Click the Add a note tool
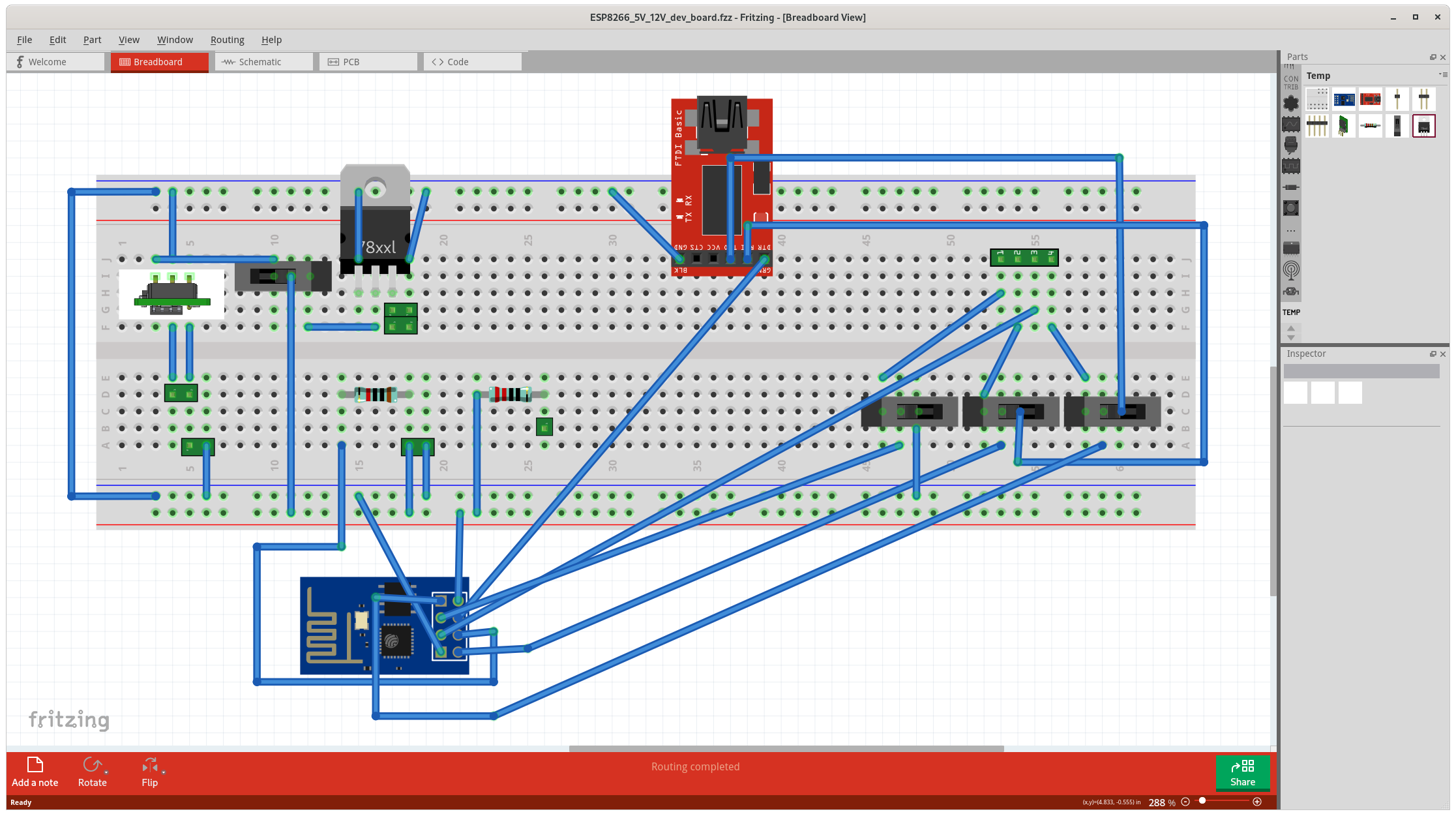The height and width of the screenshot is (816, 1456). coord(33,770)
